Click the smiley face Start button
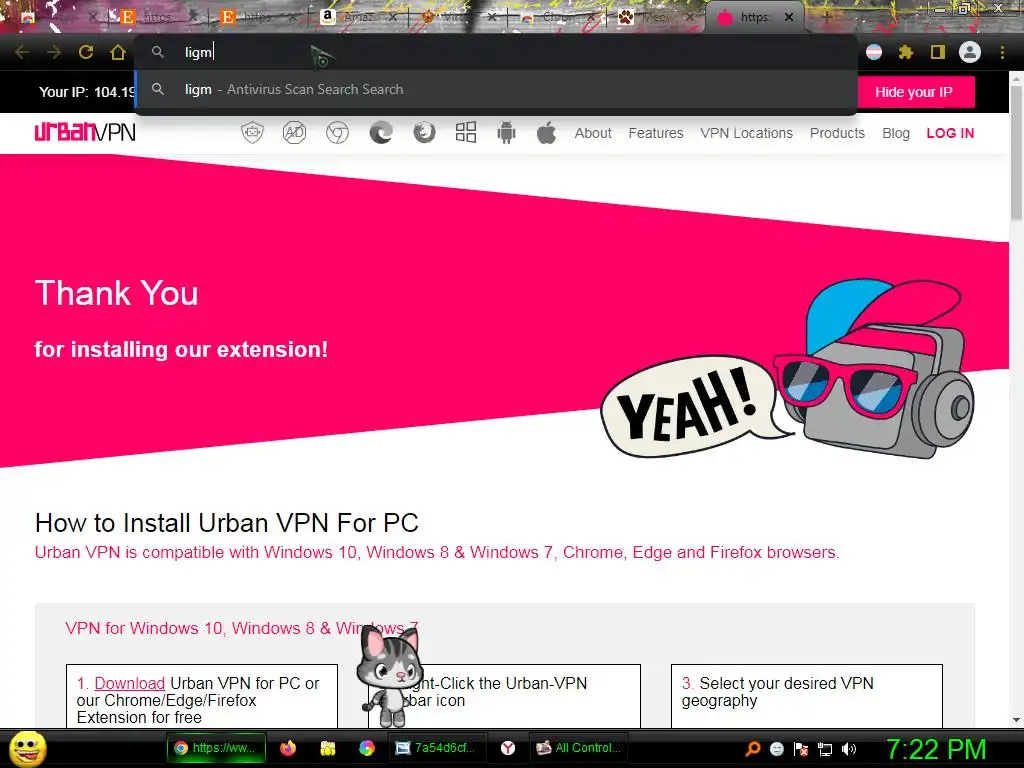The height and width of the screenshot is (768, 1024). [27, 749]
